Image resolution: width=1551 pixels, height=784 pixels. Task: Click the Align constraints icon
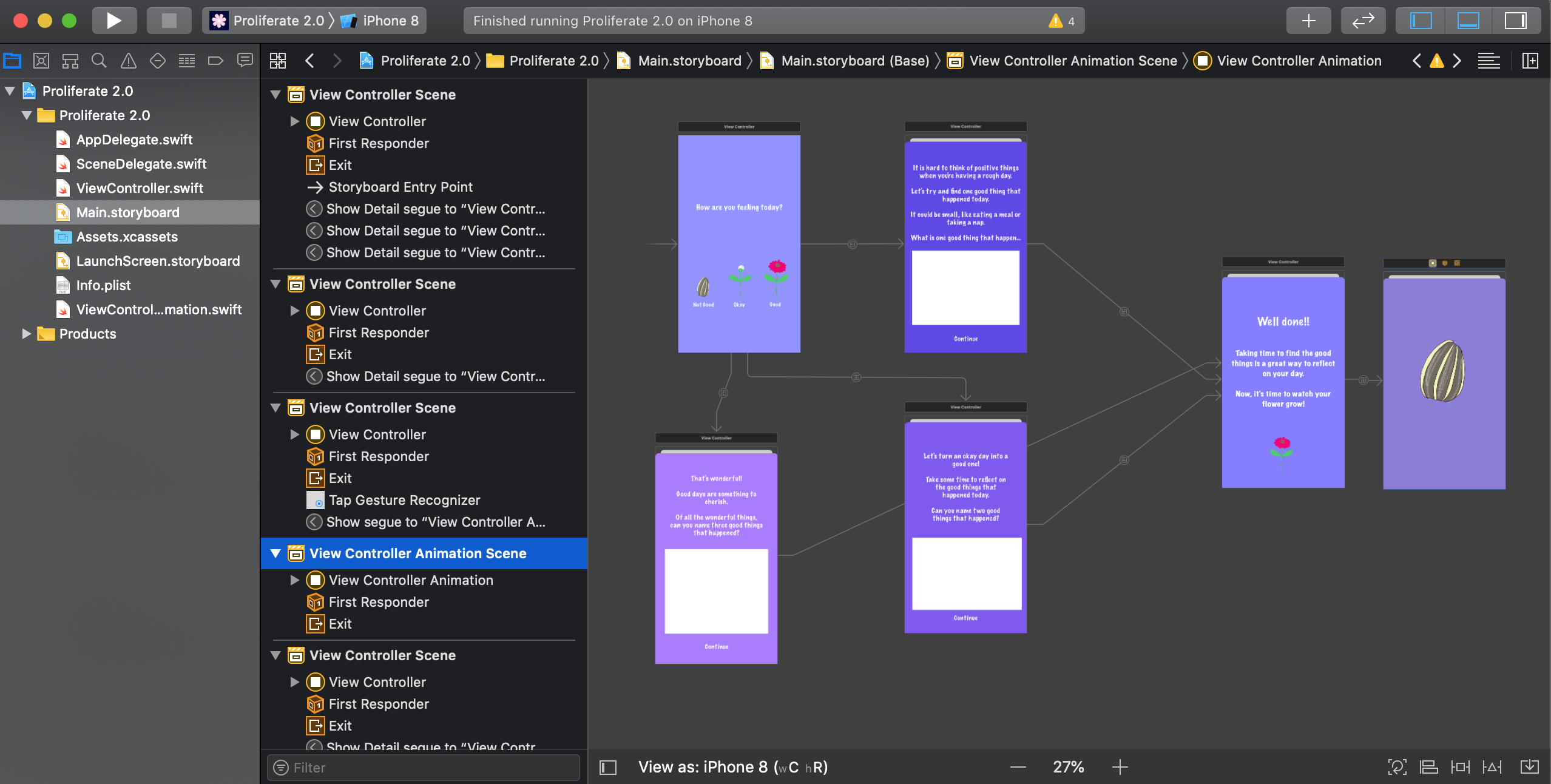coord(1428,767)
